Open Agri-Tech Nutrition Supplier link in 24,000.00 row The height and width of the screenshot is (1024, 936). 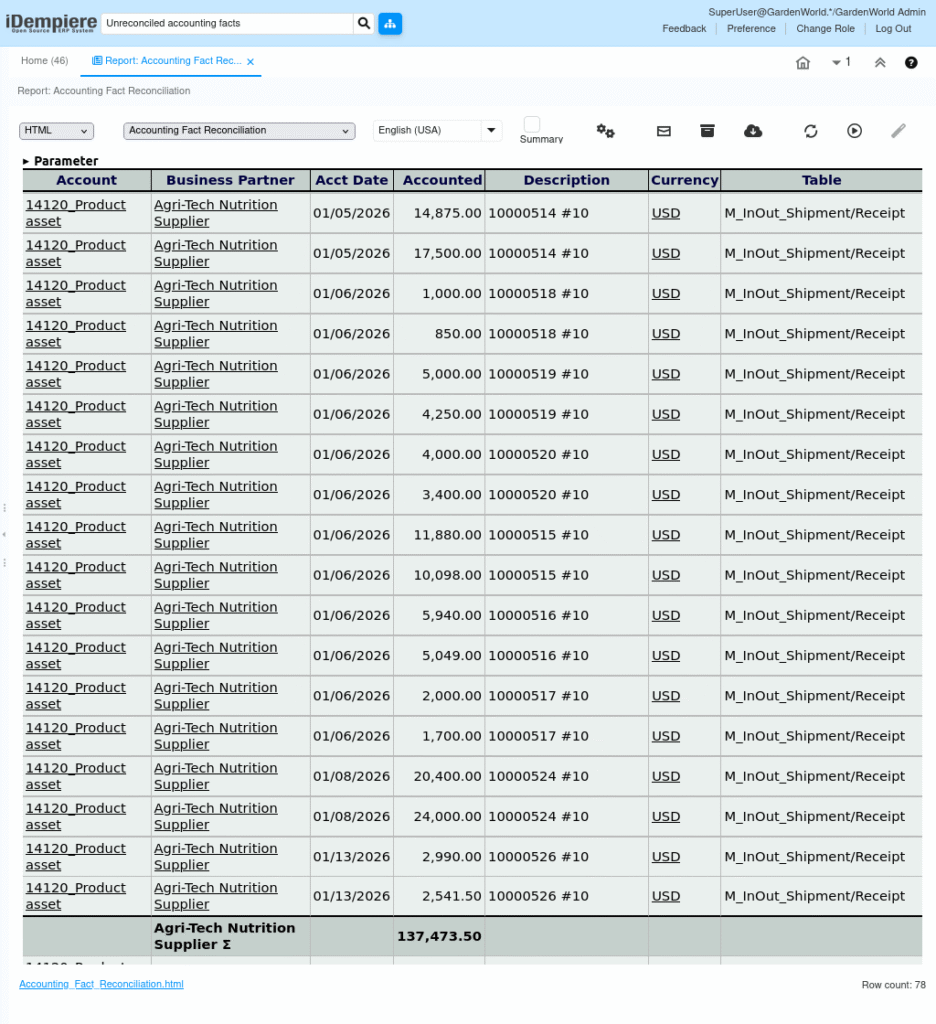click(x=216, y=816)
